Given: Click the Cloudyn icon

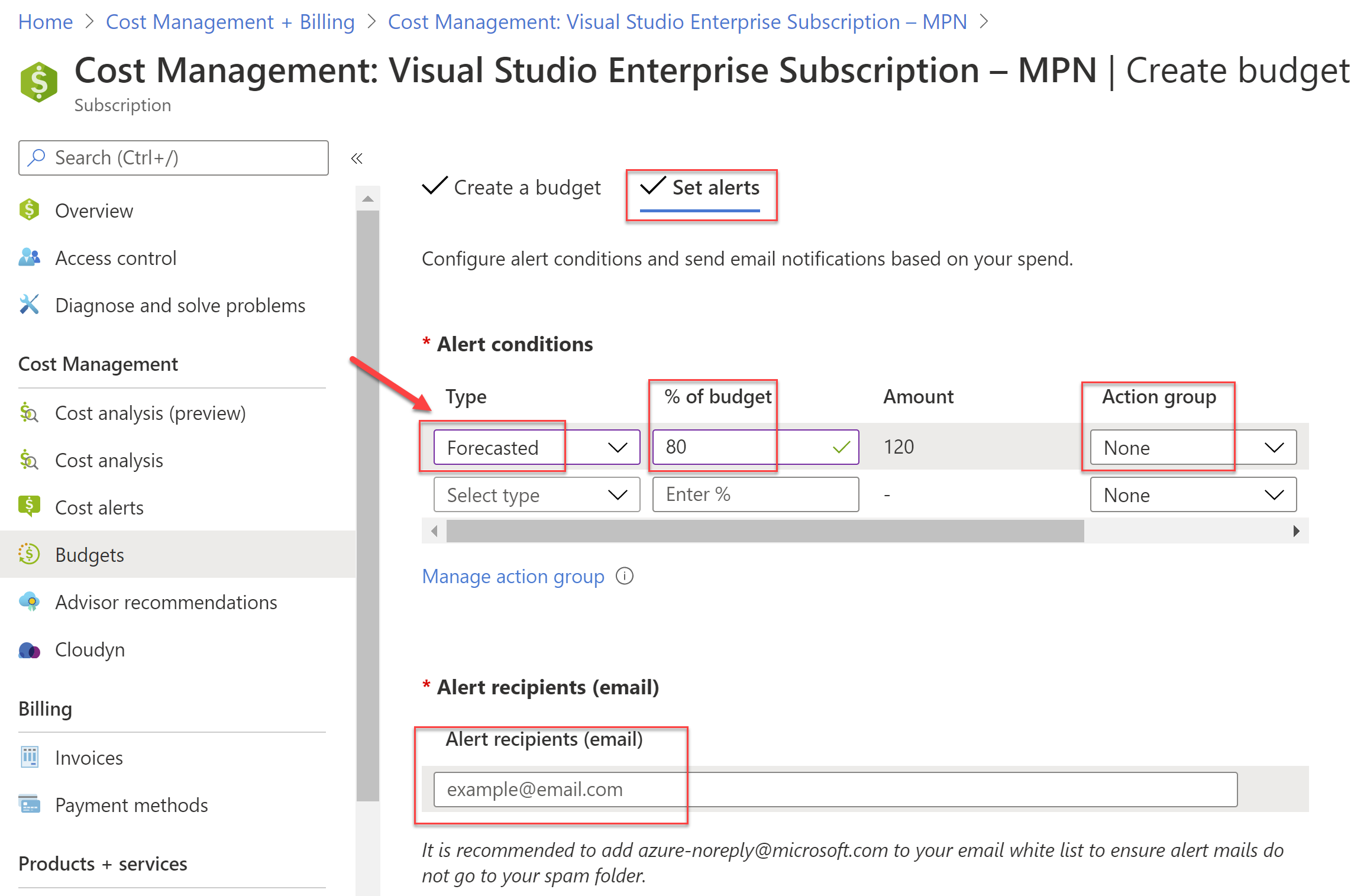Looking at the screenshot, I should tap(29, 650).
